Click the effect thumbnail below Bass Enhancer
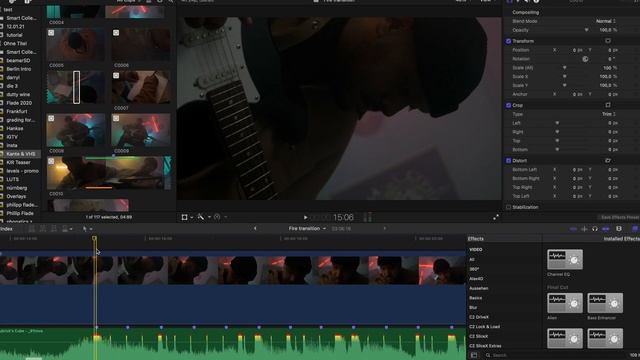 (x=605, y=338)
